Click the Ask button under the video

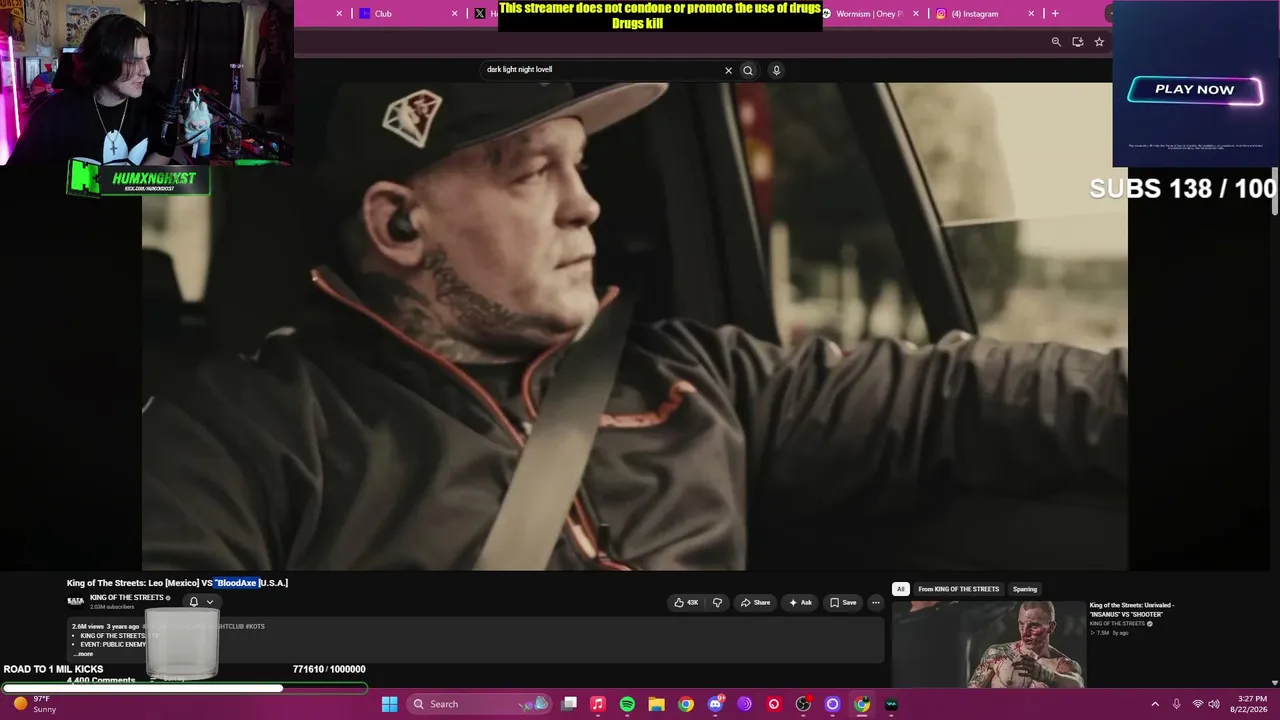(x=800, y=602)
